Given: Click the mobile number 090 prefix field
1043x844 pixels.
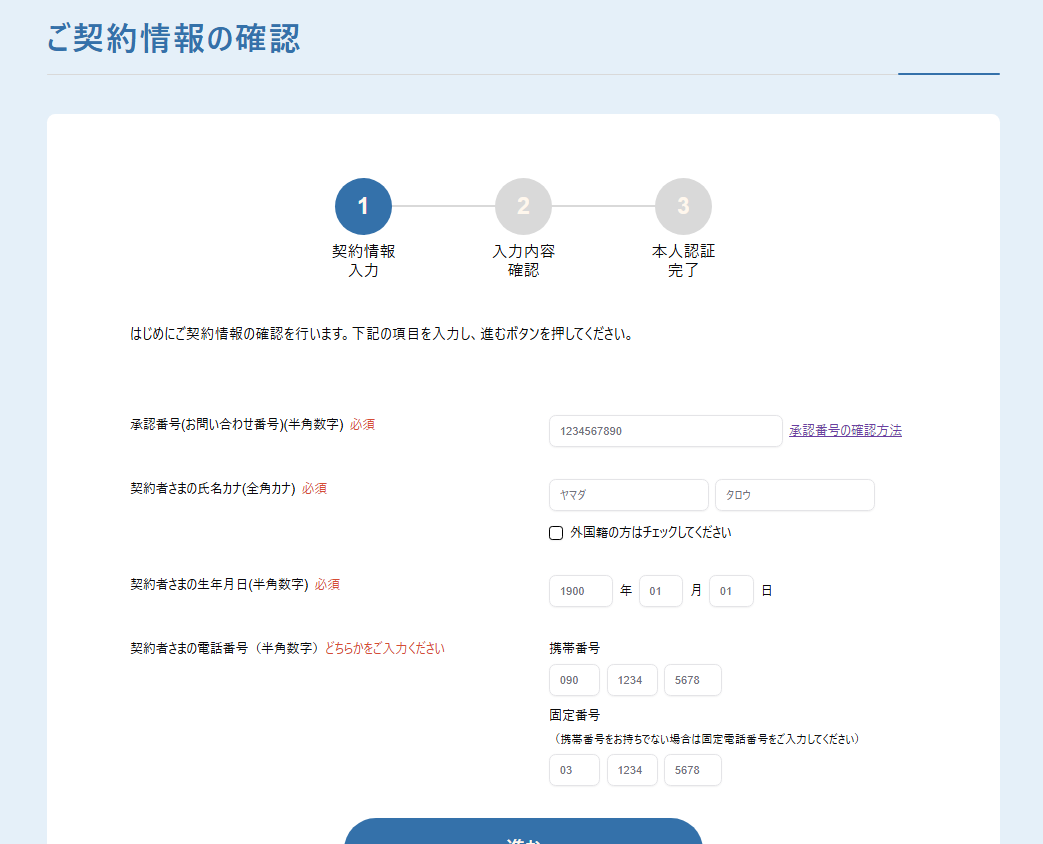Looking at the screenshot, I should (x=574, y=680).
